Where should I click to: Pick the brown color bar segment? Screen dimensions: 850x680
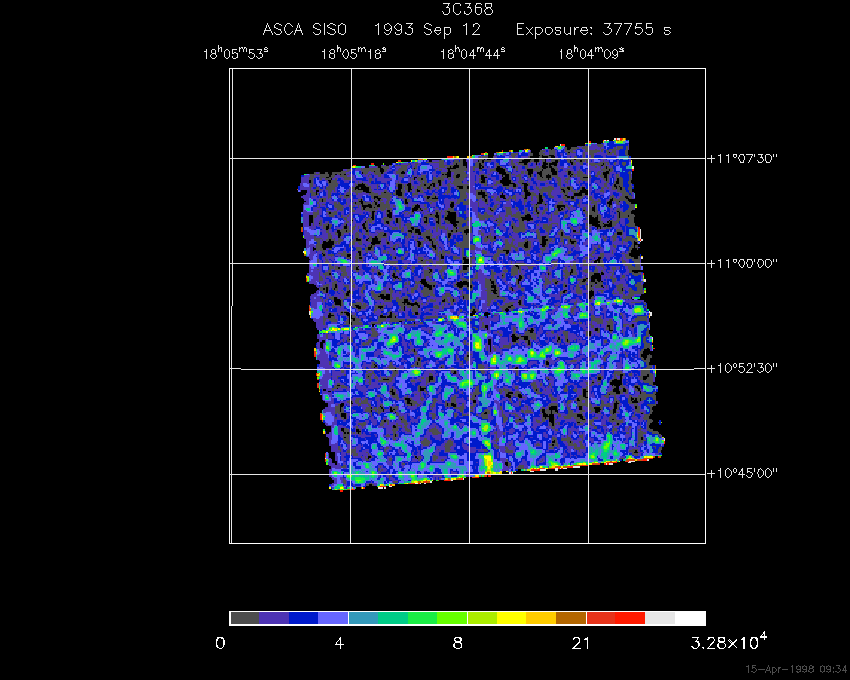click(571, 618)
